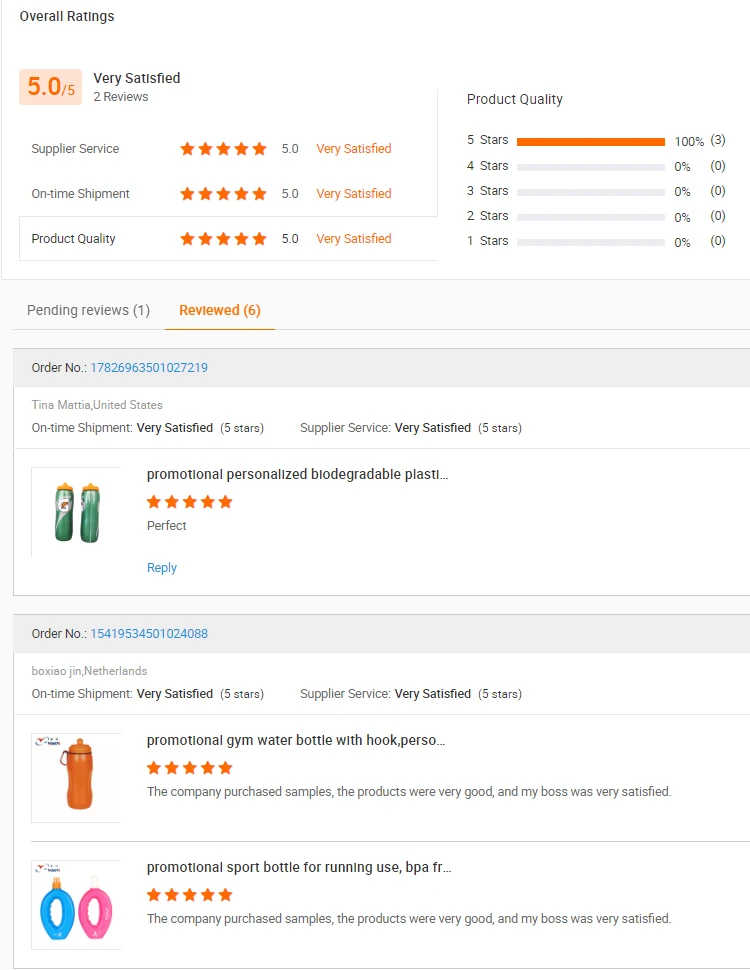
Task: Open the promotional gym water bottle title
Action: point(295,741)
